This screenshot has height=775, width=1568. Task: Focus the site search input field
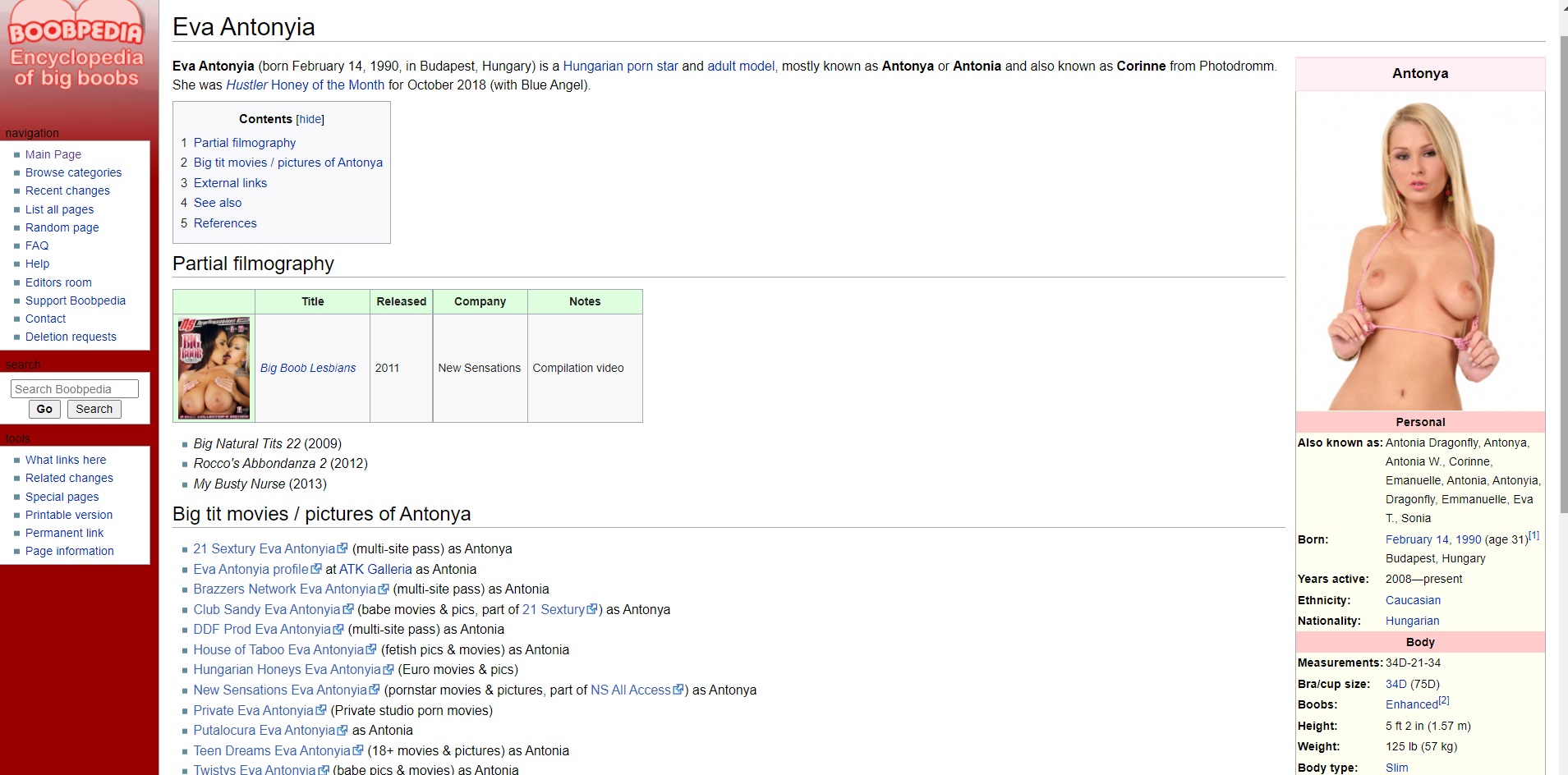(x=75, y=389)
